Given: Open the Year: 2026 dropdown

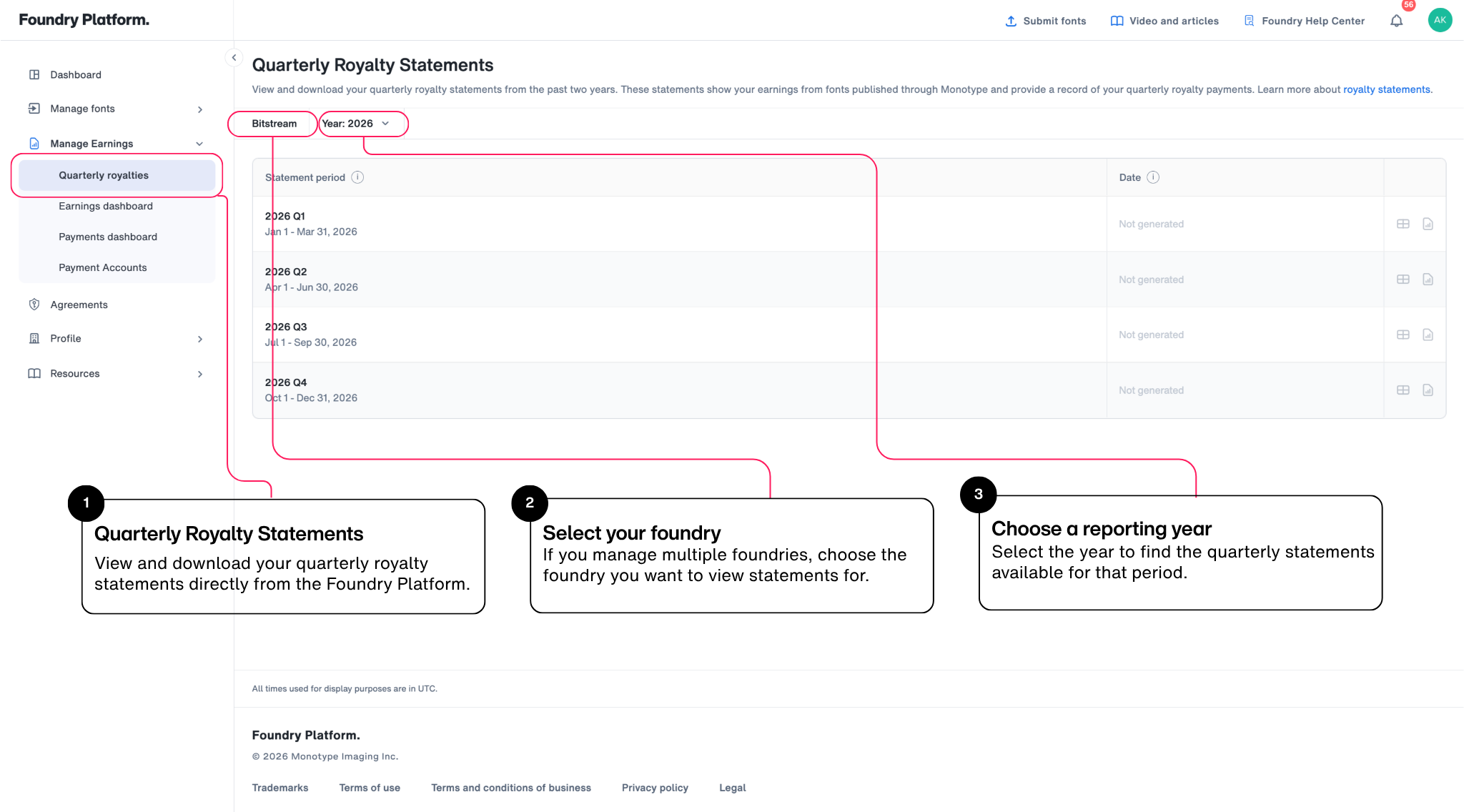Looking at the screenshot, I should 356,124.
